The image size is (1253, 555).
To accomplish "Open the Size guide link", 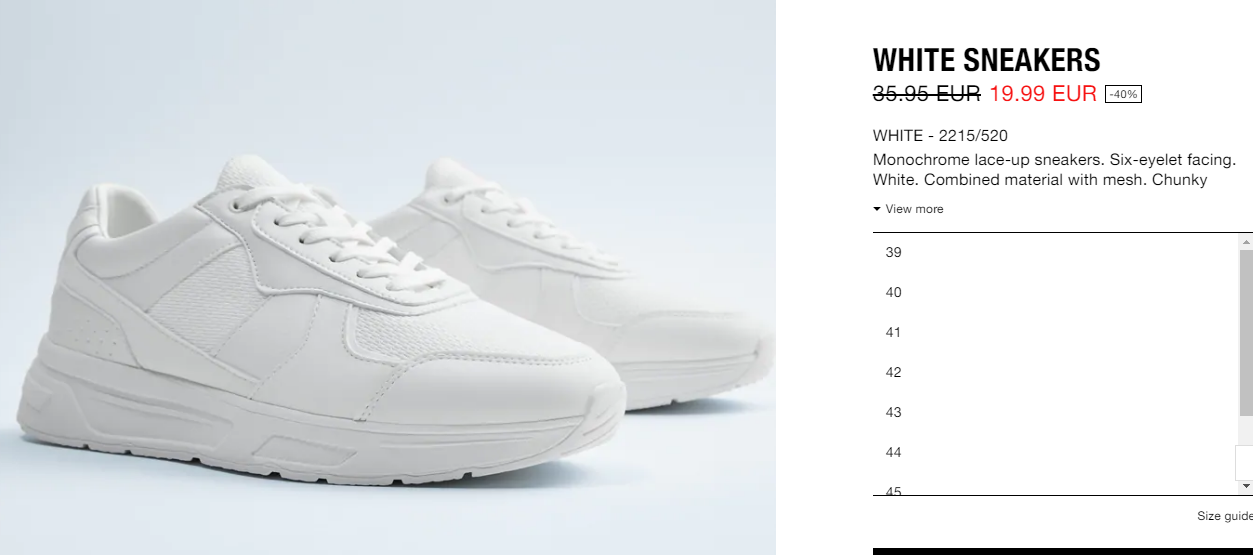I will click(x=1225, y=516).
